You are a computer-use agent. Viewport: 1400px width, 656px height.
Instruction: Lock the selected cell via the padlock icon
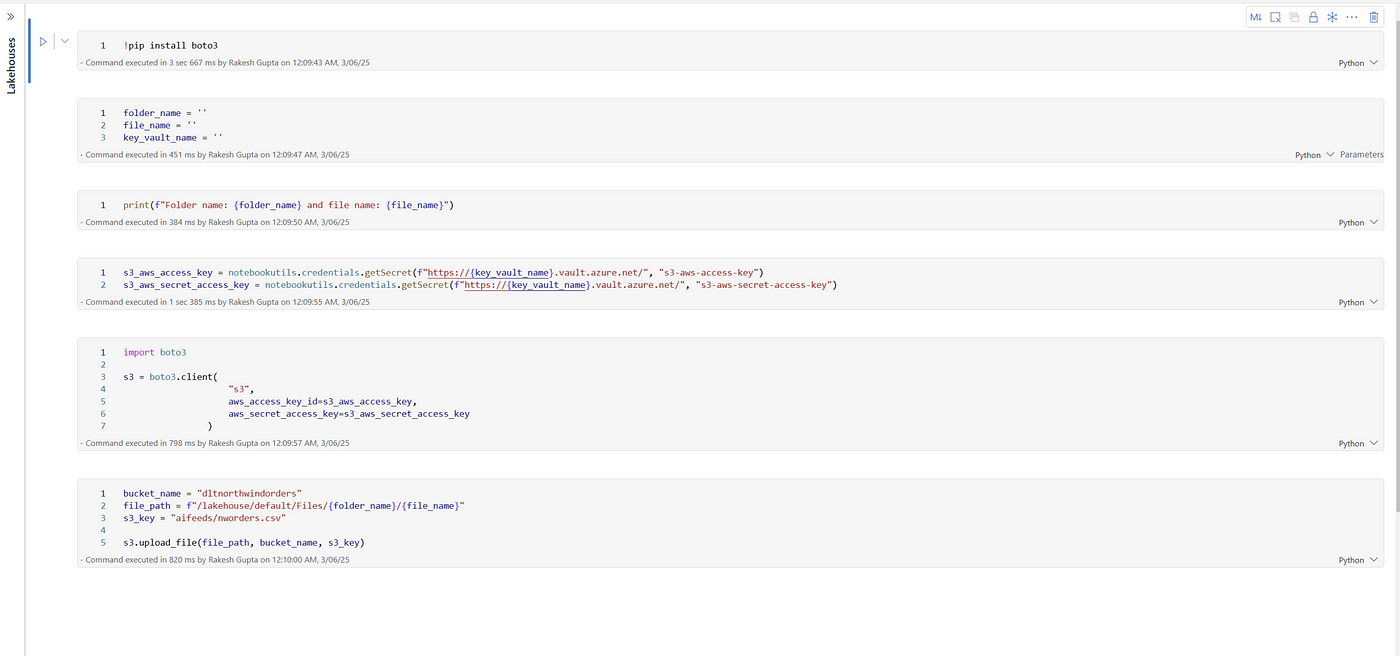(x=1312, y=16)
